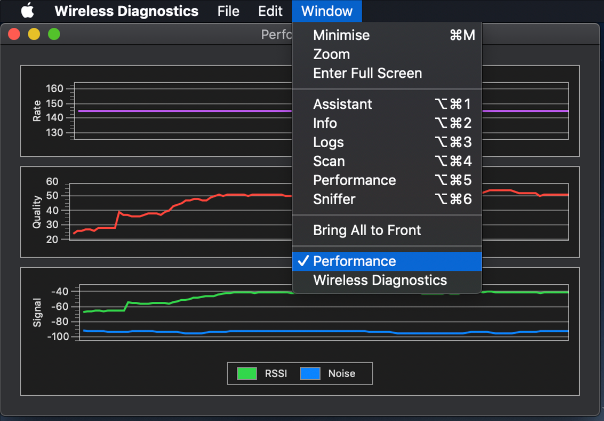Minimise the window with the yellow button
The width and height of the screenshot is (604, 421).
pos(34,34)
